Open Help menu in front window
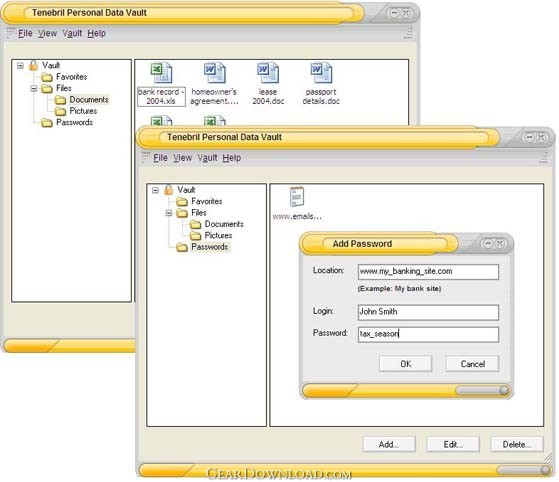Viewport: 559px width, 482px height. point(232,158)
